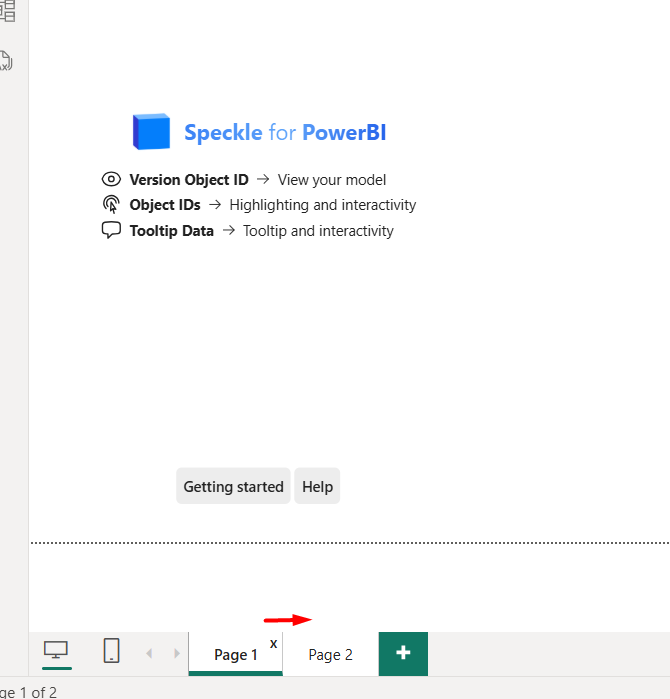
Task: Switch to the Page 1 tab
Action: [235, 654]
